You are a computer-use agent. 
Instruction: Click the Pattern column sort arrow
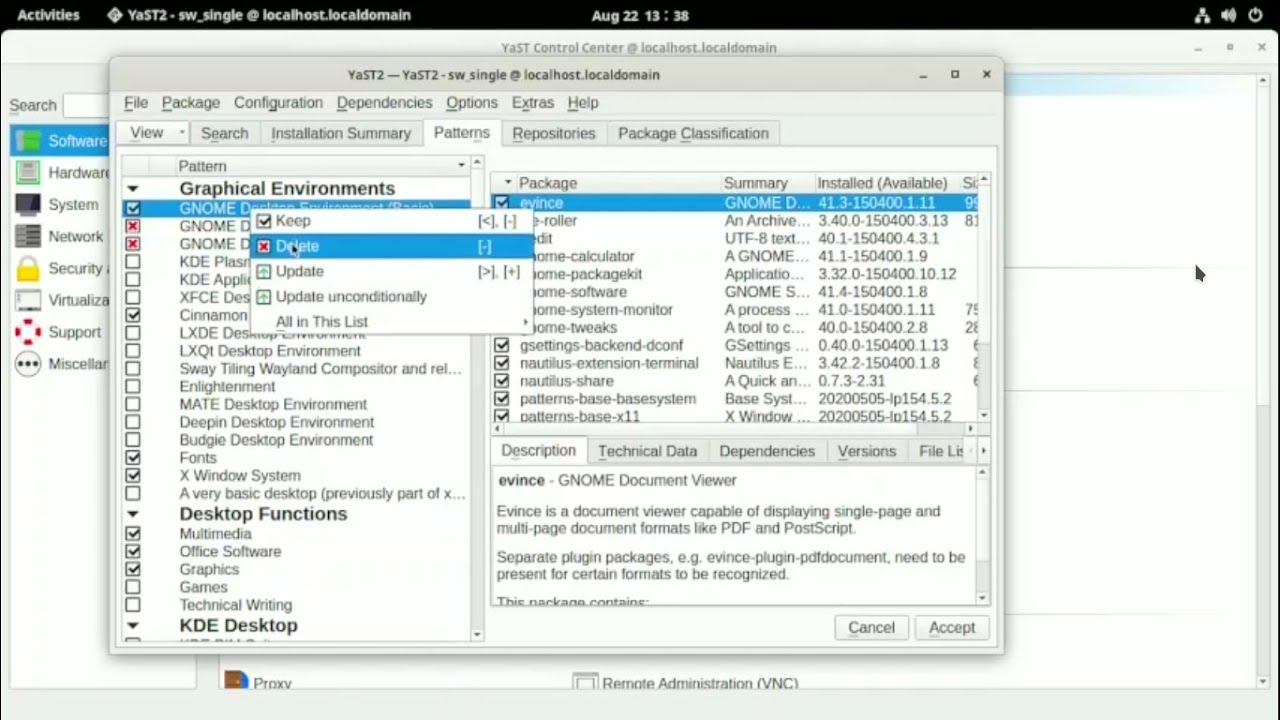(x=461, y=165)
